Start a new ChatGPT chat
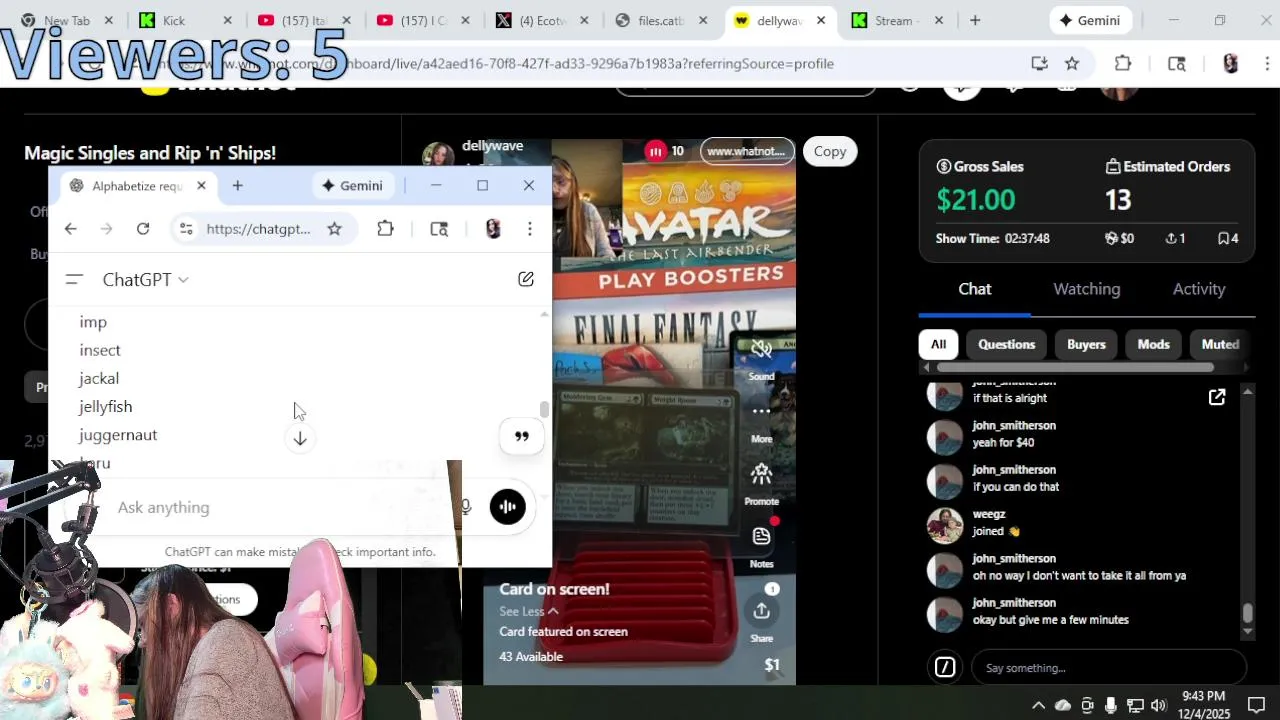1280x720 pixels. point(526,279)
